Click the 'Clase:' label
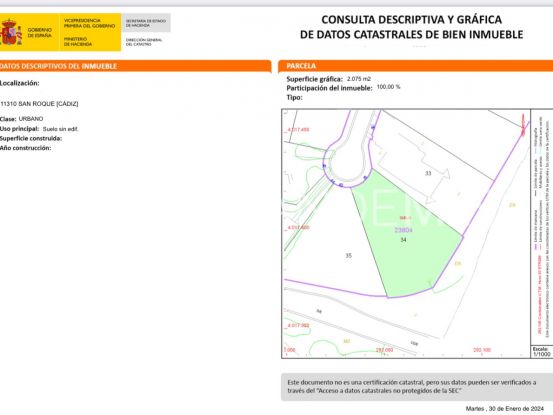Screen dimensions: 553x415 click(x=8, y=119)
